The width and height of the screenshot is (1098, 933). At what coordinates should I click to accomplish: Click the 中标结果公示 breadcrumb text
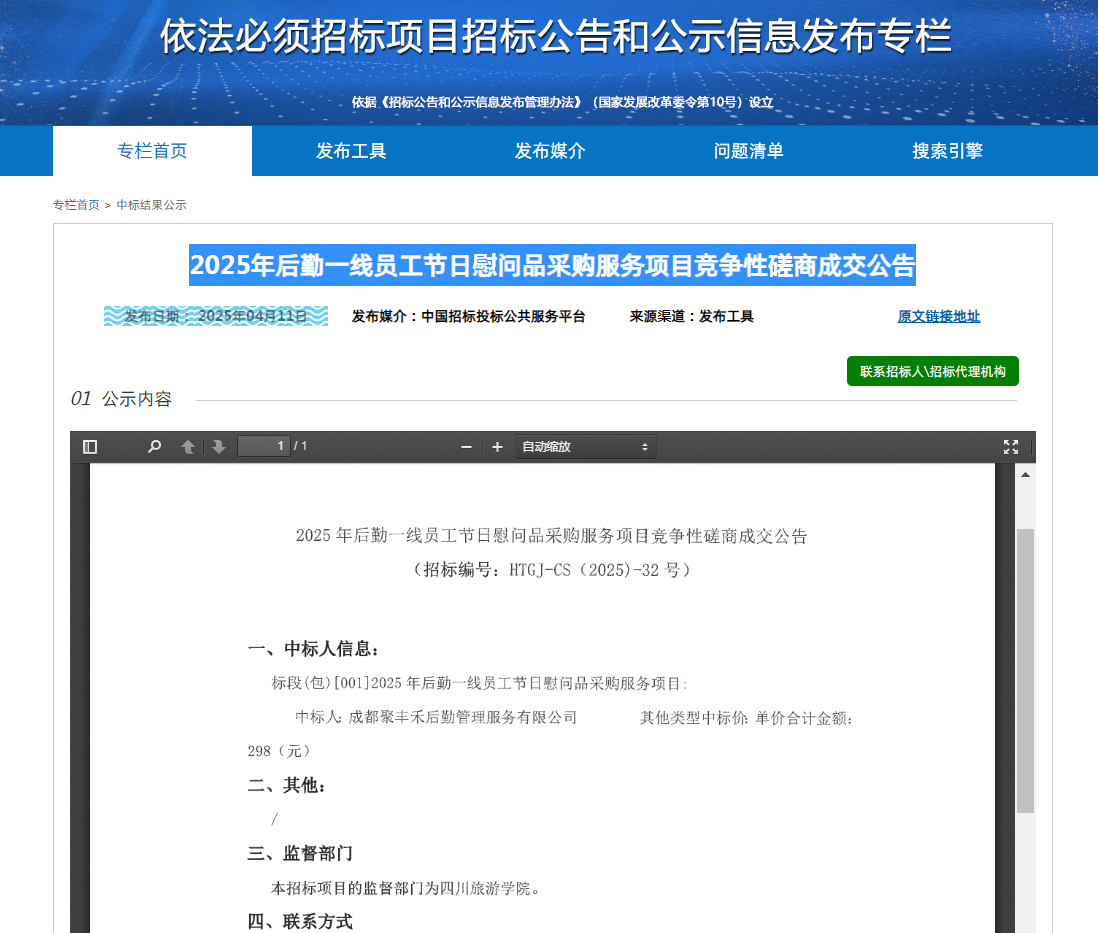151,205
